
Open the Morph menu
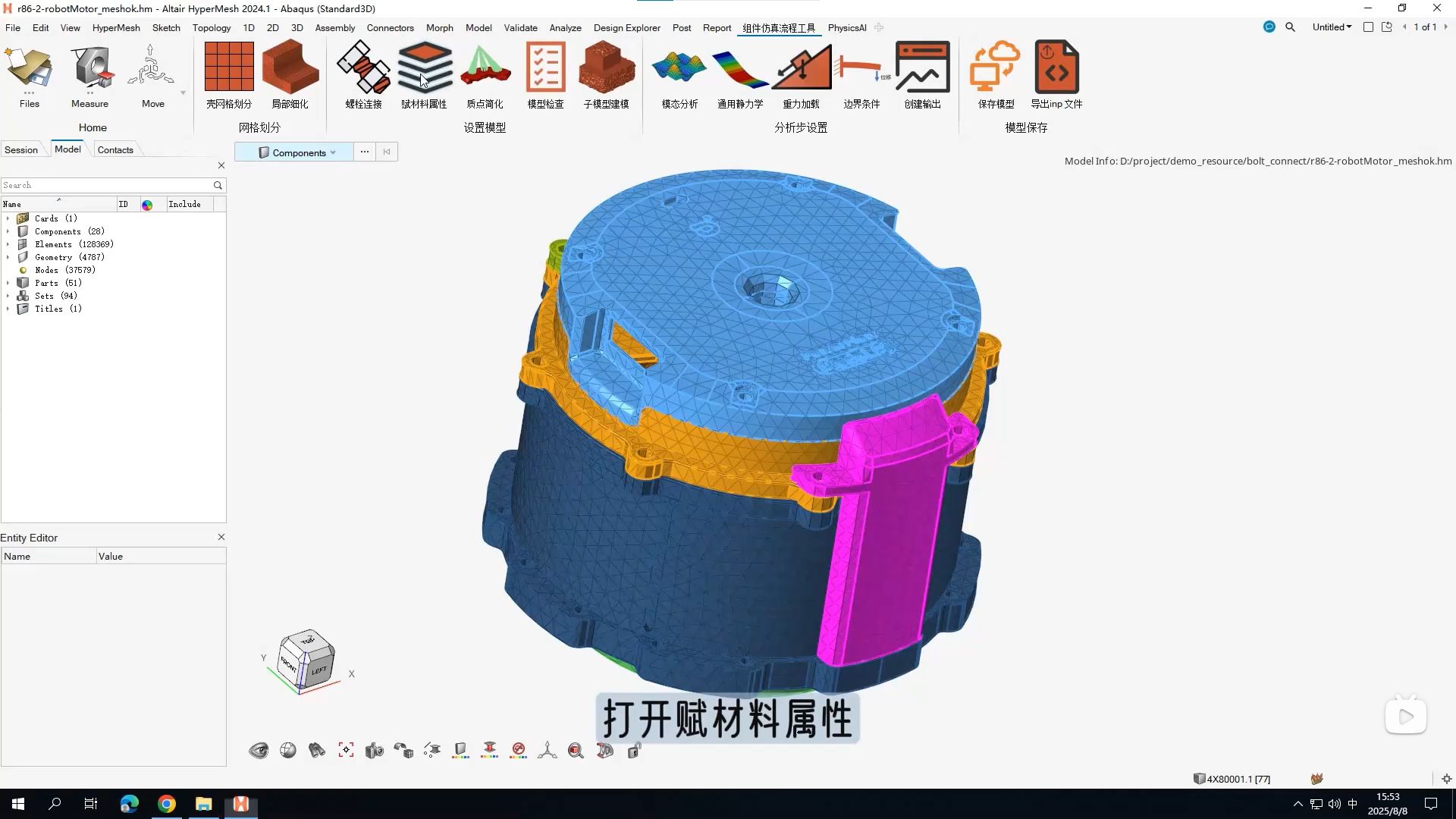(439, 28)
